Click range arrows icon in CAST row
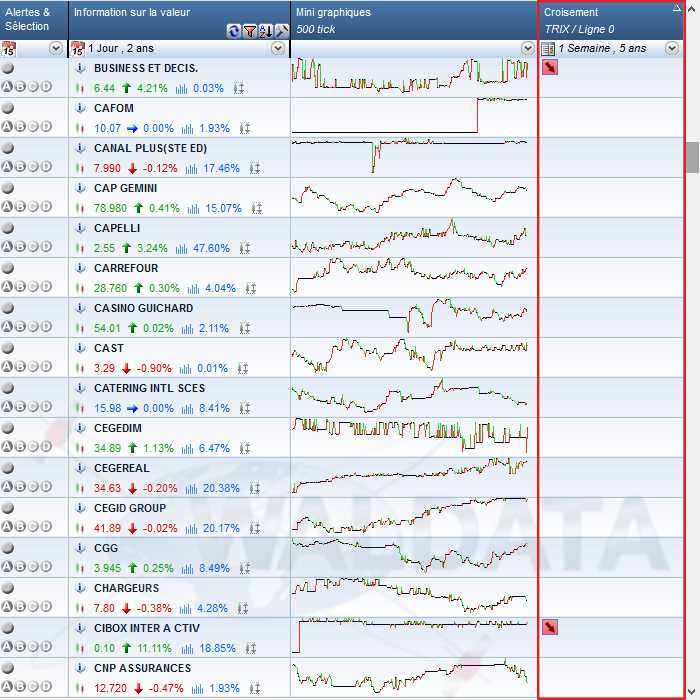 coord(242,368)
